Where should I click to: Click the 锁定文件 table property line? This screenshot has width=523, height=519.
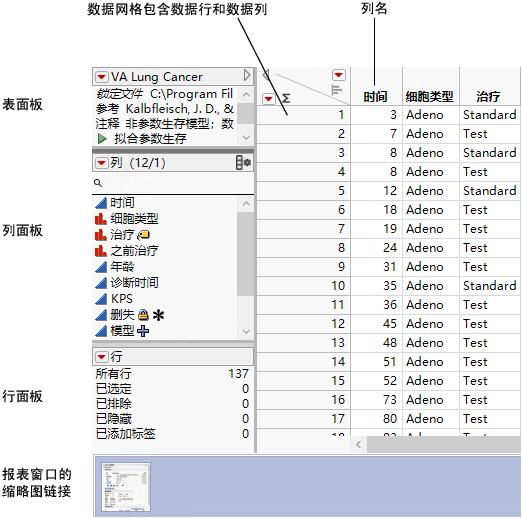click(x=164, y=94)
